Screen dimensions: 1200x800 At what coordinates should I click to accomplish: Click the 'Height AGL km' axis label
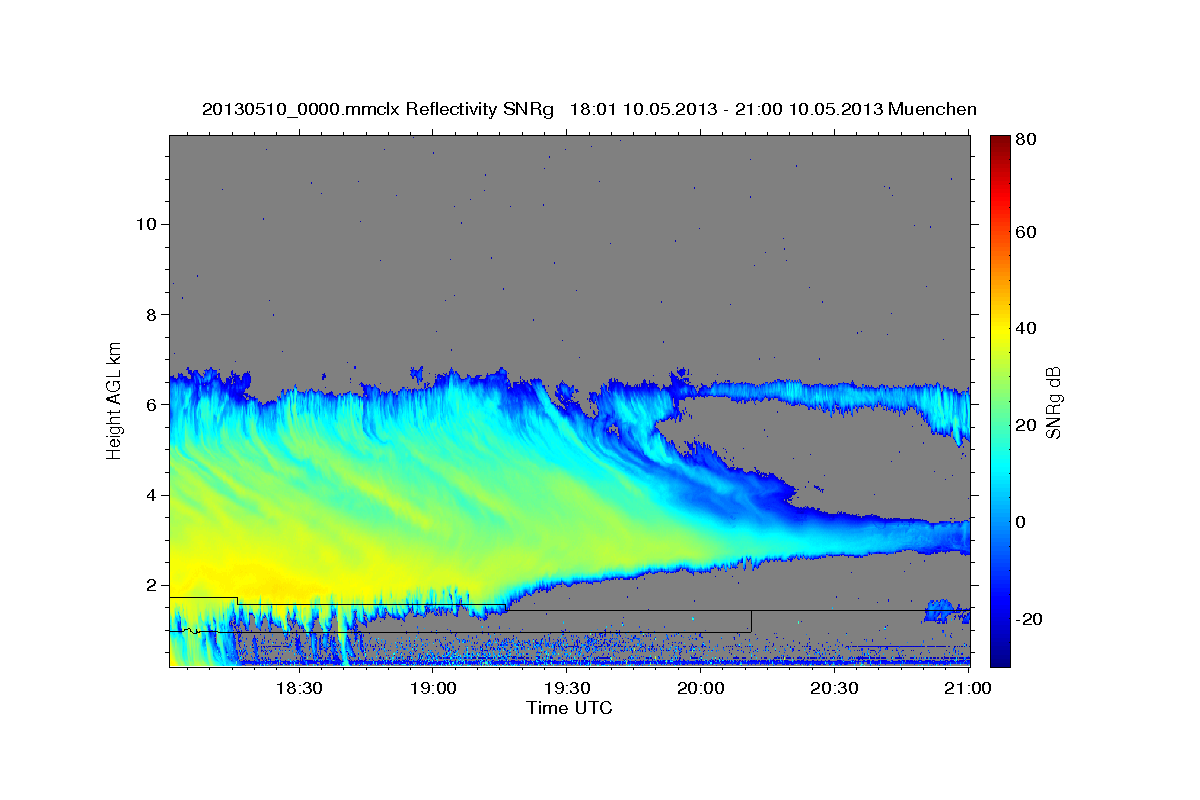115,400
